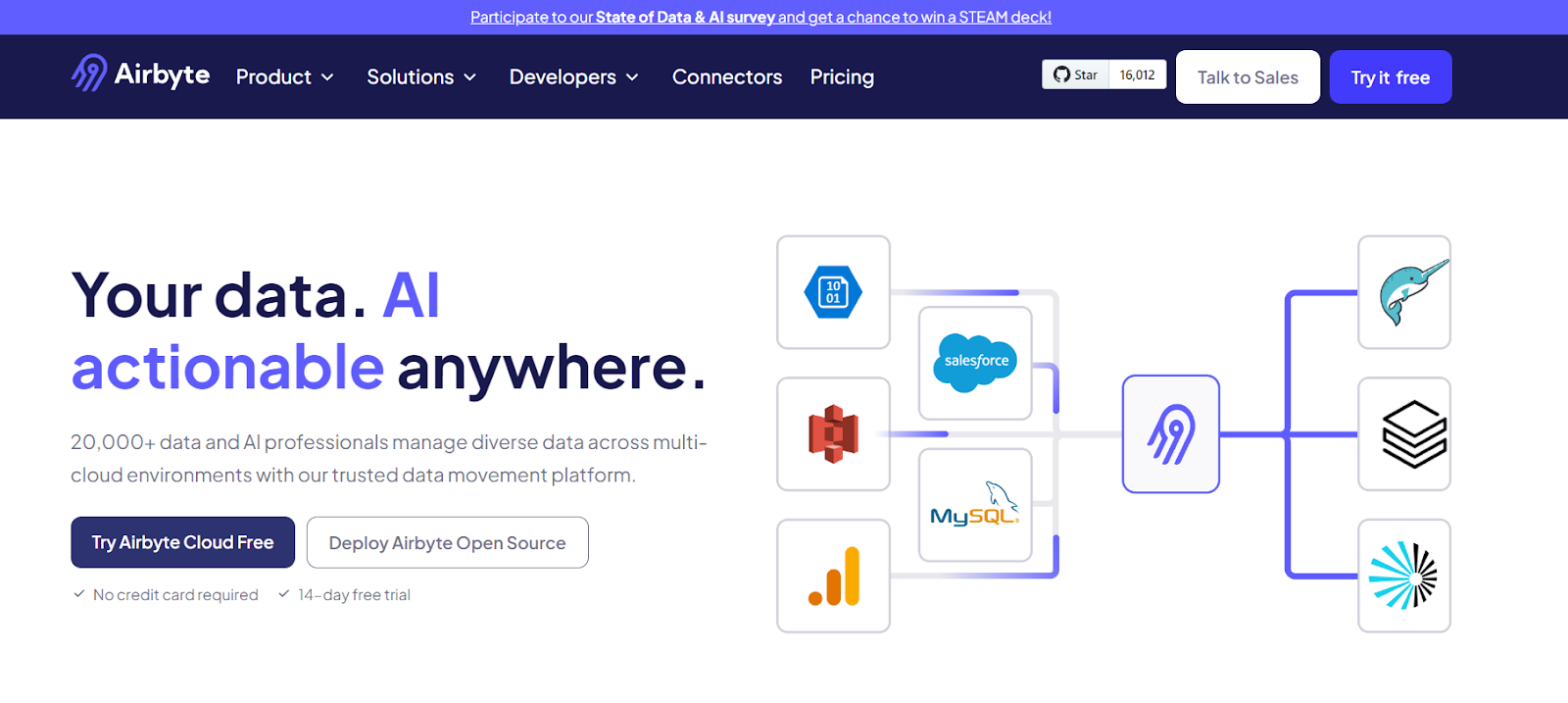
Task: Open the State of Data & AI survey banner link
Action: 760,17
